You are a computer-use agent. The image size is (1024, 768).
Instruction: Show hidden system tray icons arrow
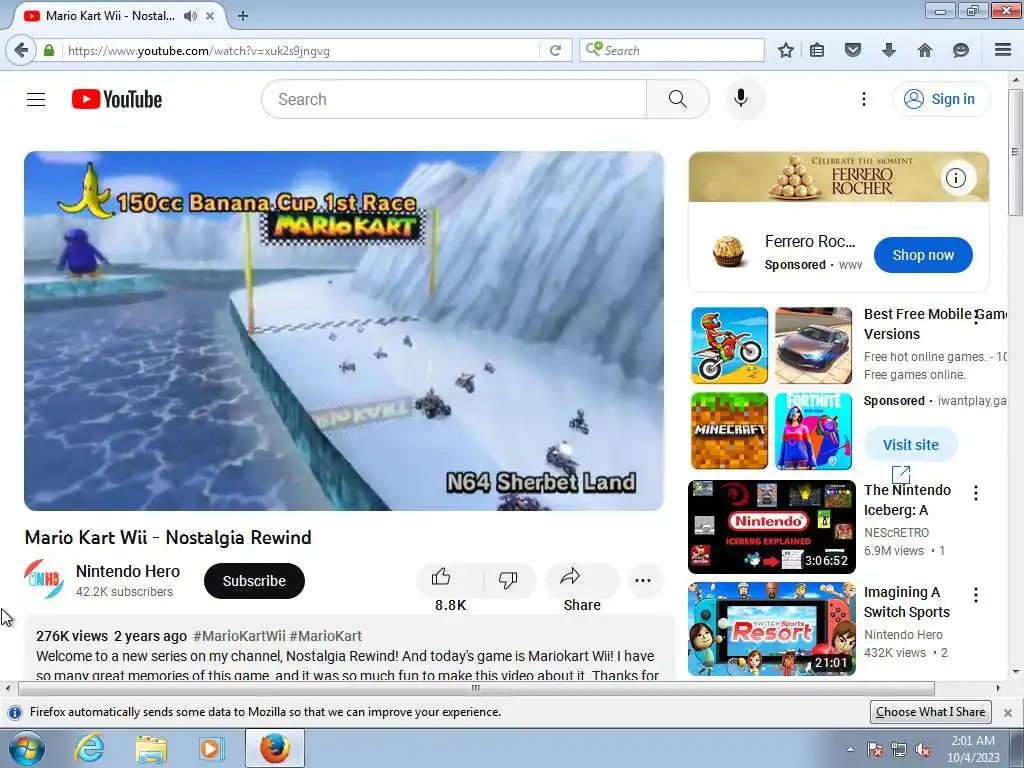pyautogui.click(x=850, y=749)
